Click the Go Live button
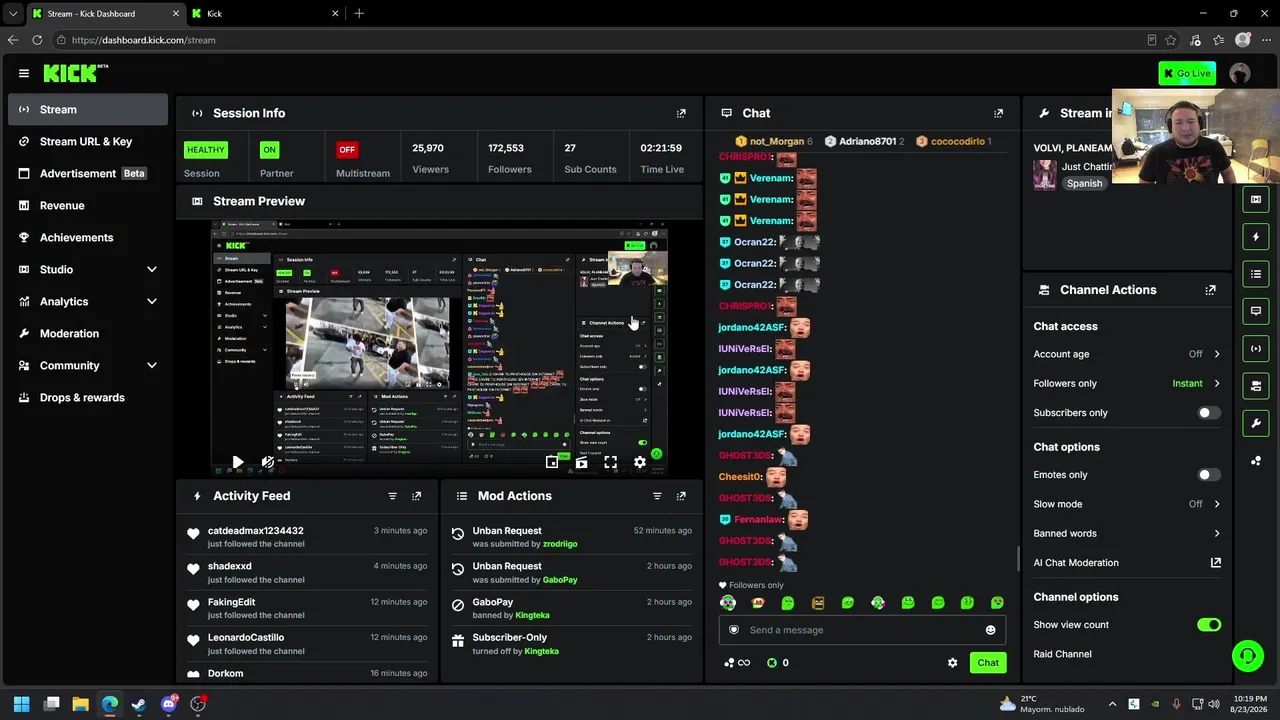Viewport: 1280px width, 720px height. (x=1187, y=73)
